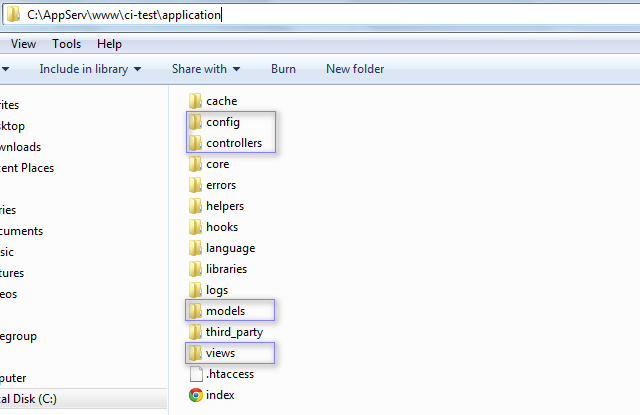Open Local Disk (C:) in navigation pane

click(x=29, y=399)
